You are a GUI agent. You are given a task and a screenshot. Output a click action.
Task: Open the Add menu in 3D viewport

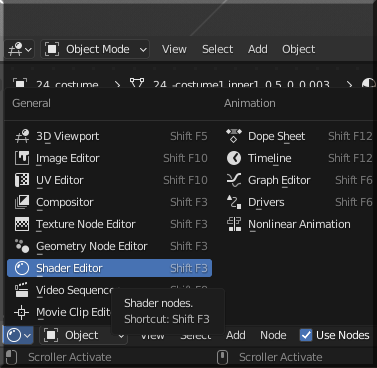(x=258, y=49)
